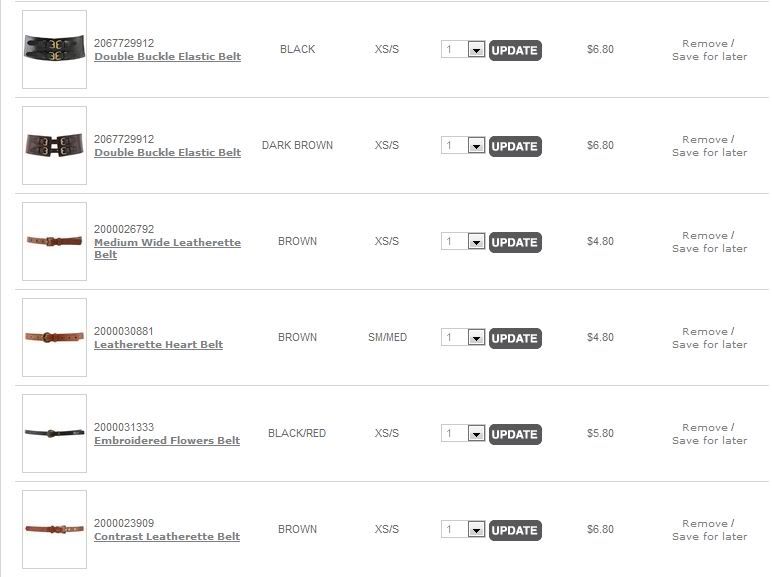Open Contrast Leatherette Belt product page link
Screen dimensions: 772x577
point(167,537)
